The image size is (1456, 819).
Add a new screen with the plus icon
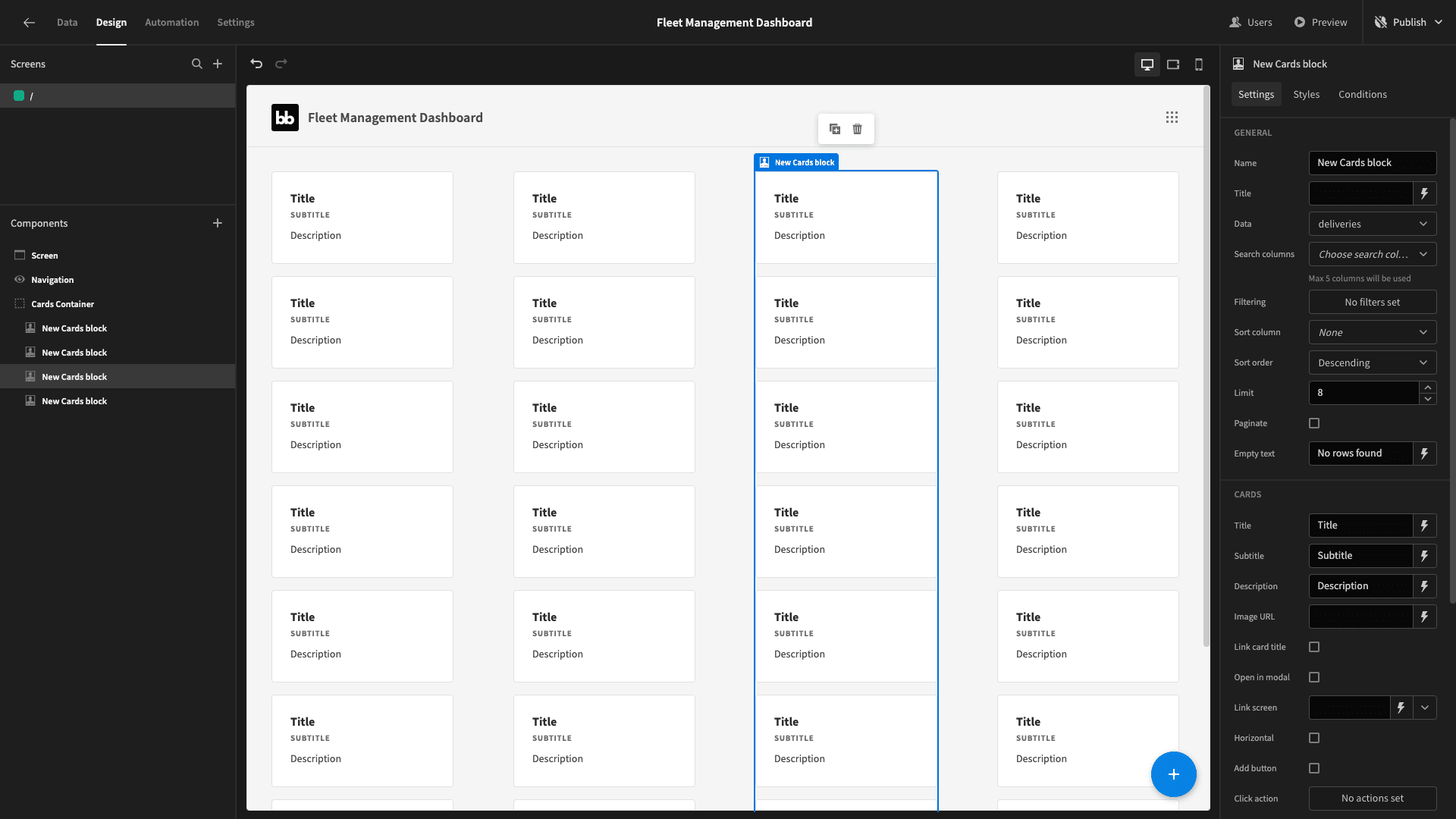point(218,64)
